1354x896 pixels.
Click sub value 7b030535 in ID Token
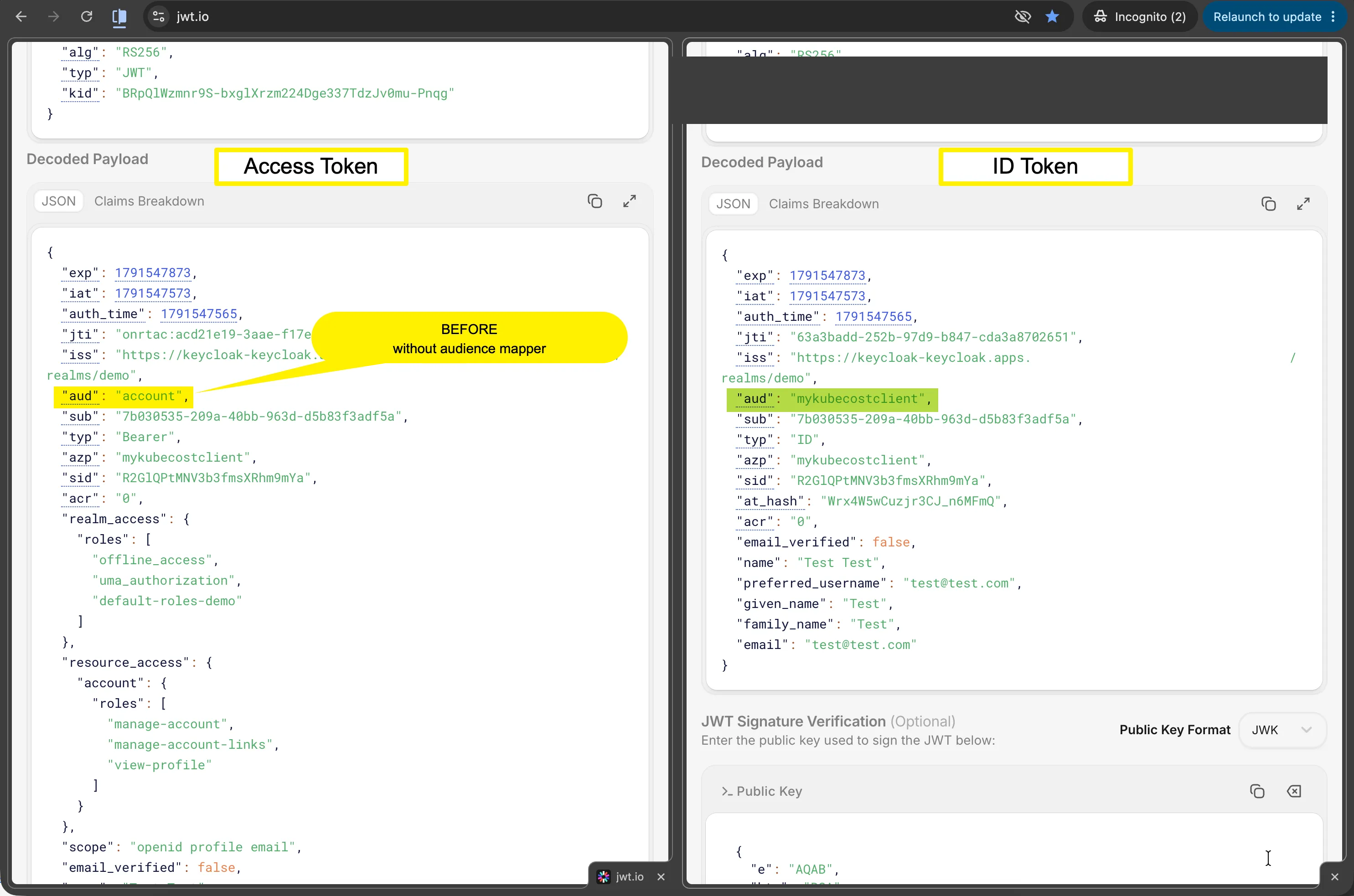tap(933, 419)
